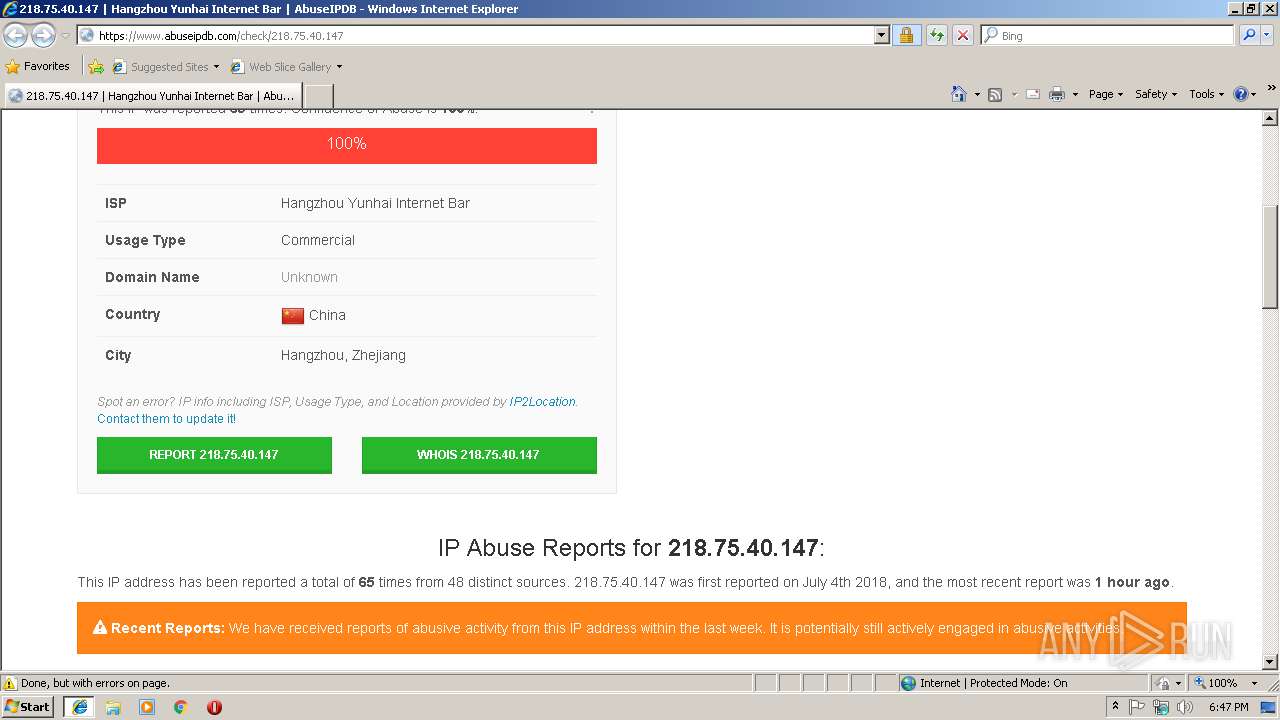Show hidden tray icons arrow
This screenshot has height=720, width=1280.
tap(1115, 706)
